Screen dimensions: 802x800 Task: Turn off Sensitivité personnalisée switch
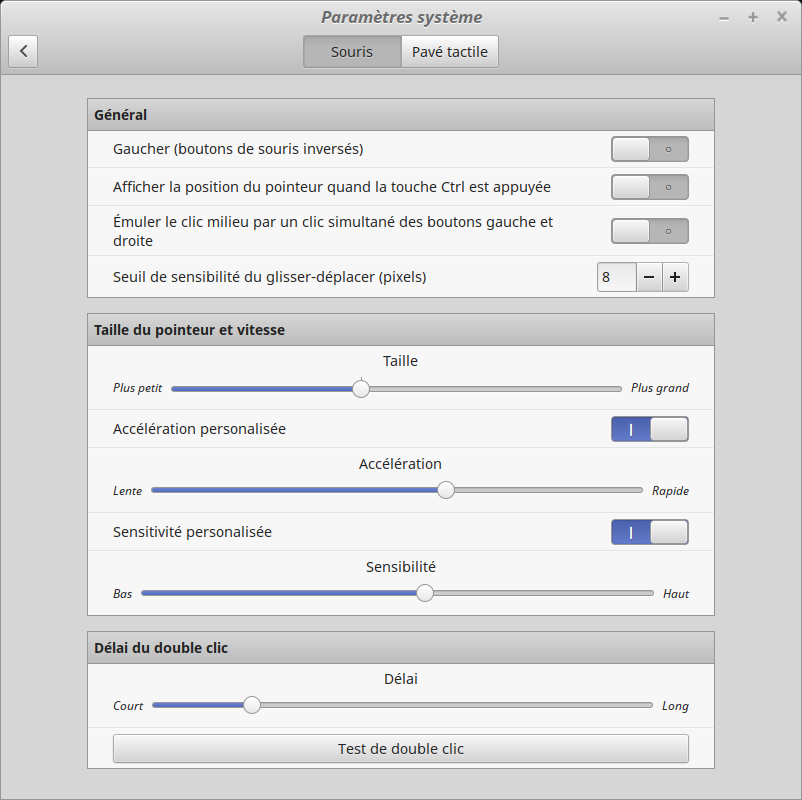point(649,532)
